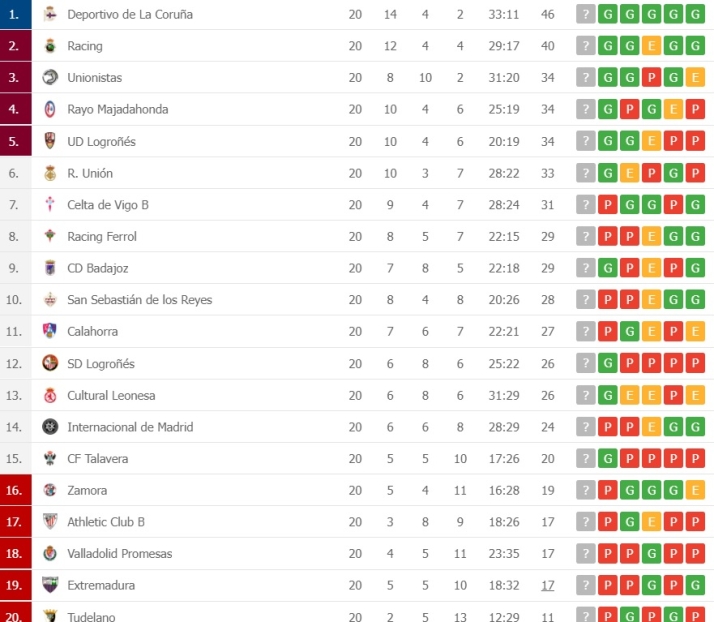Open the SD Logroñés team page
Viewport: 714px width, 622px height.
pos(100,364)
